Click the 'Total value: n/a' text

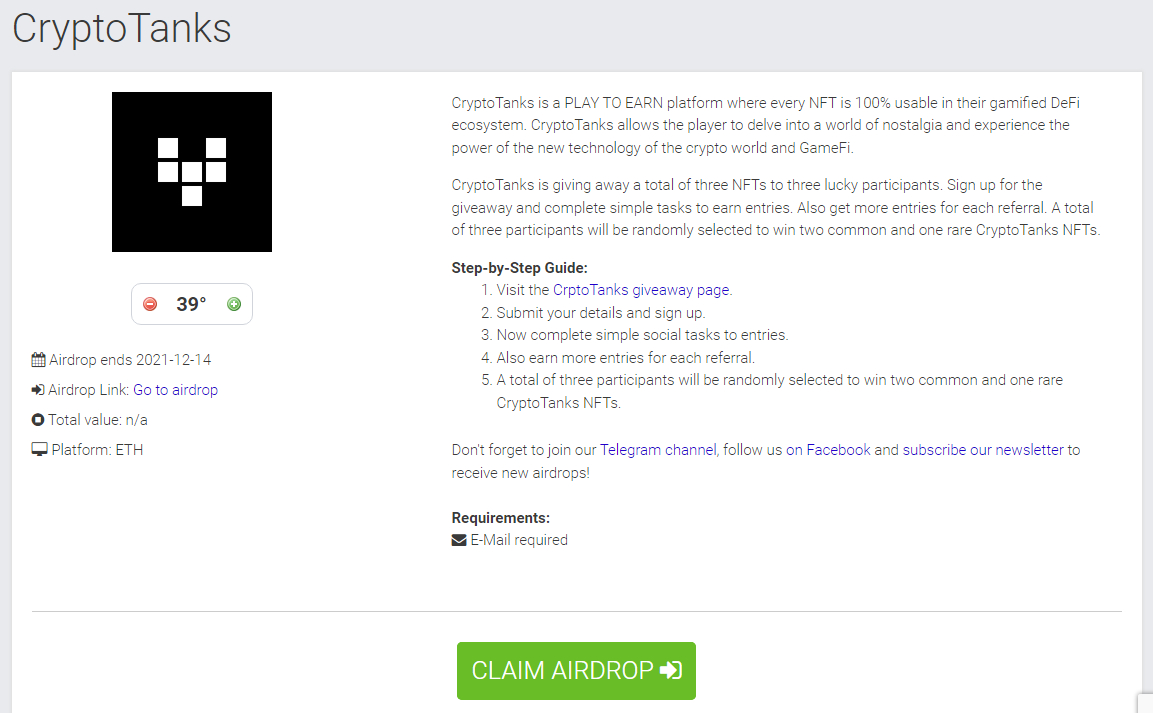click(x=98, y=420)
